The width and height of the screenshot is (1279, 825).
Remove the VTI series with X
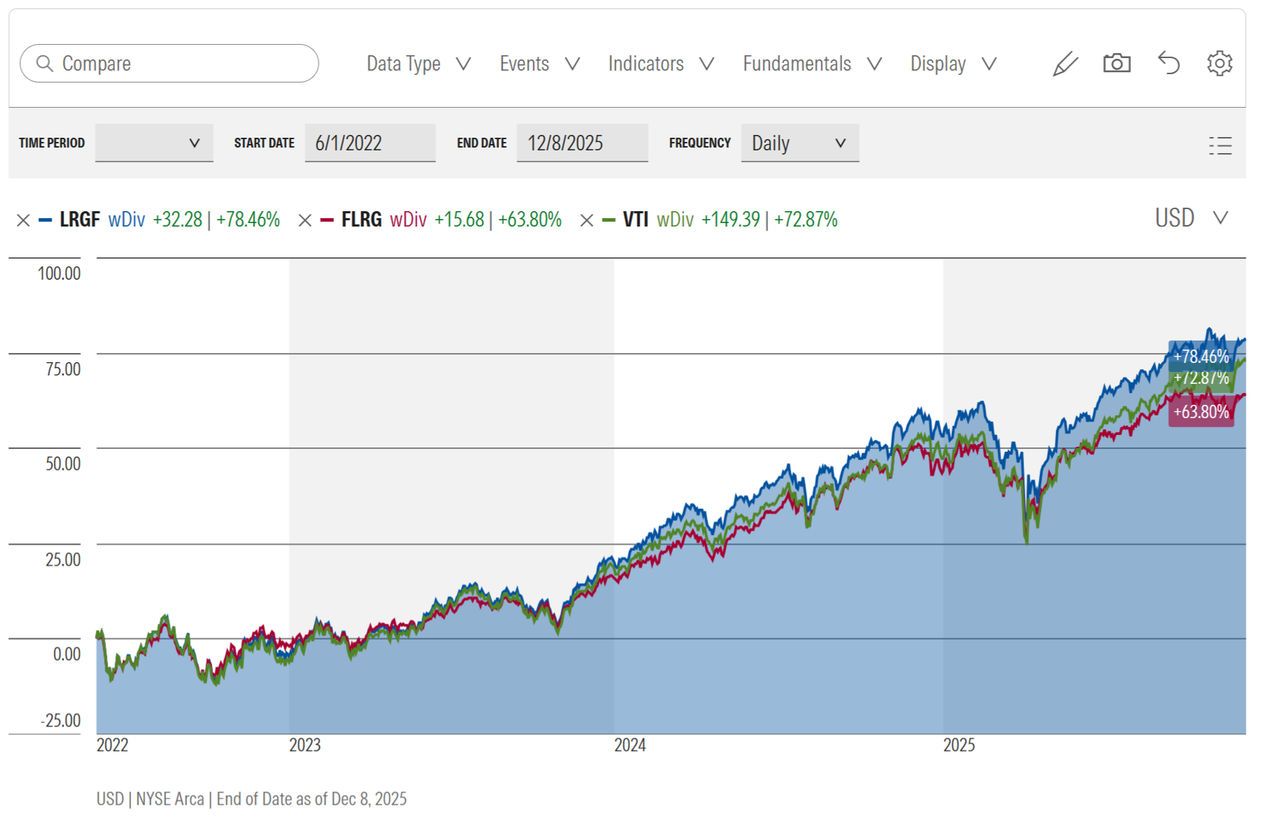tap(587, 220)
